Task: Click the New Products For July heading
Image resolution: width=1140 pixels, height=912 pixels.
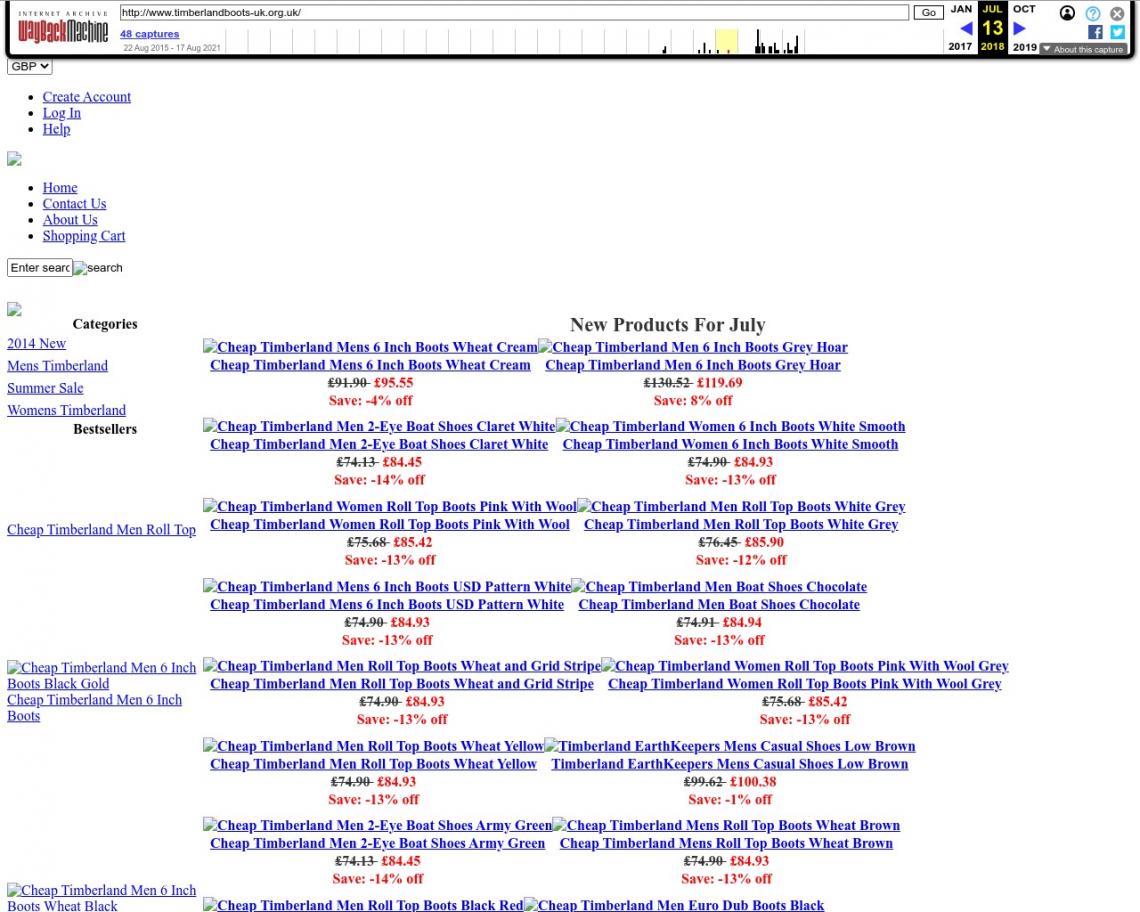Action: click(x=667, y=324)
